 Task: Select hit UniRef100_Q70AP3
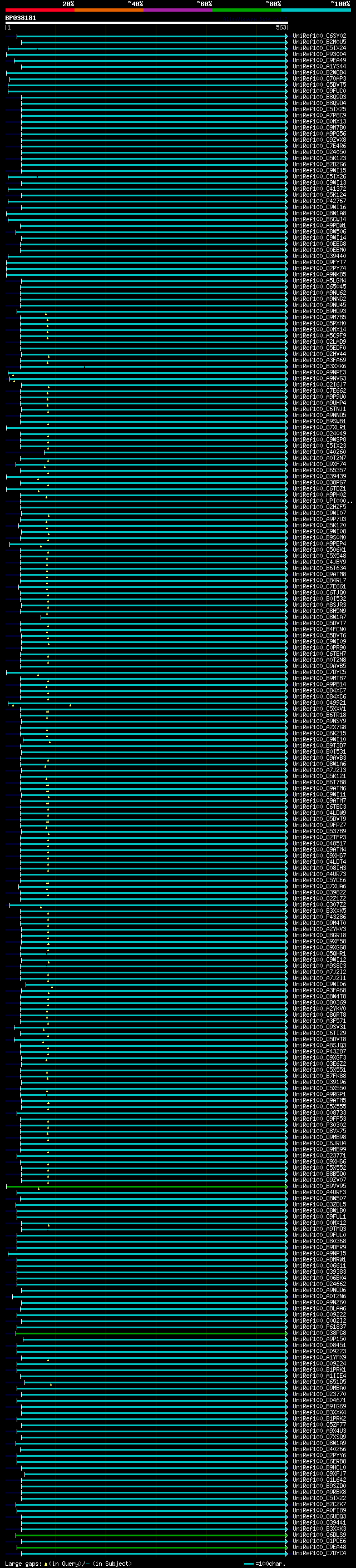coord(319,78)
